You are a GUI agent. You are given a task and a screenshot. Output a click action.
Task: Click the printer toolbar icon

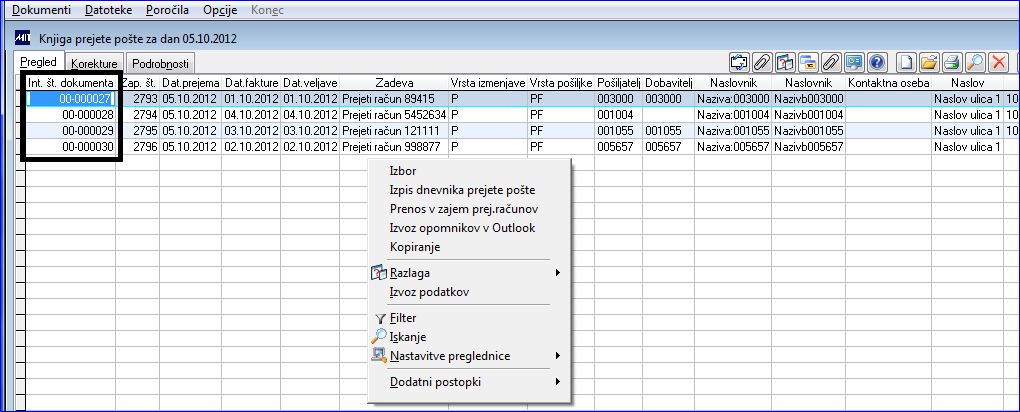coord(952,62)
